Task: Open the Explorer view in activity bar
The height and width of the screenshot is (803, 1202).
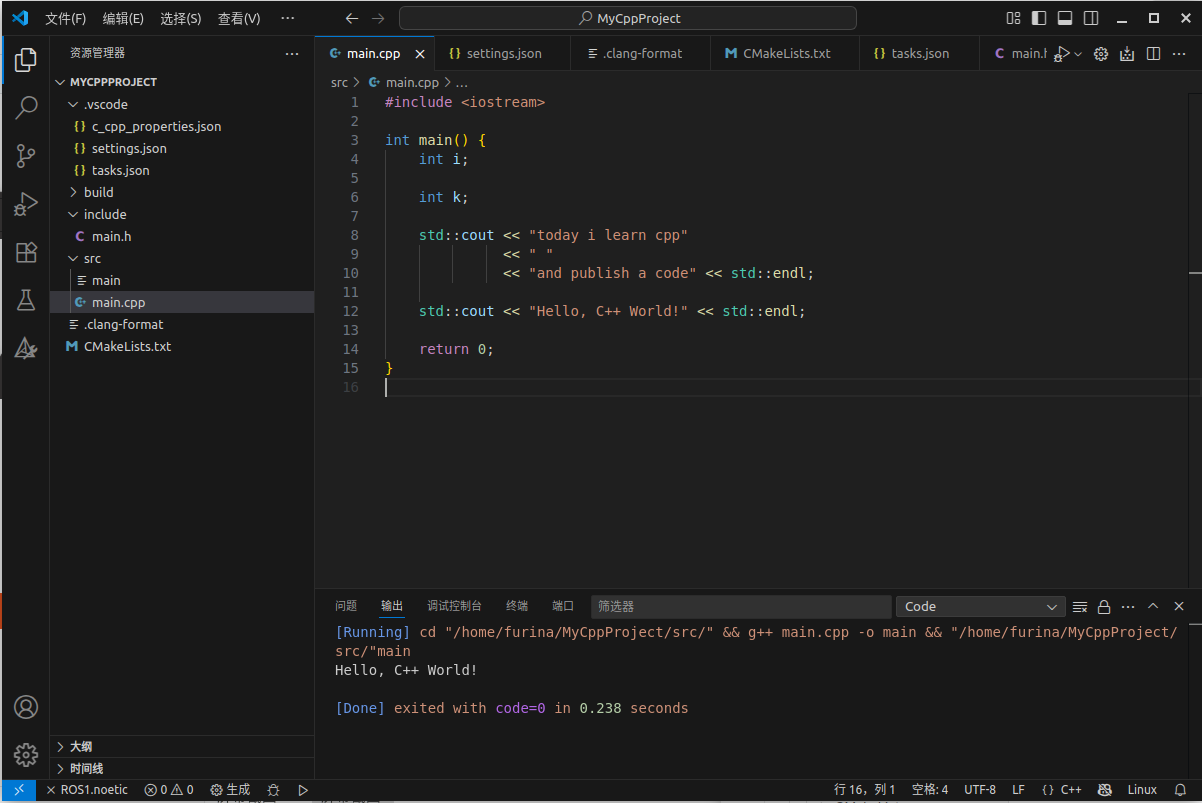Action: tap(26, 60)
